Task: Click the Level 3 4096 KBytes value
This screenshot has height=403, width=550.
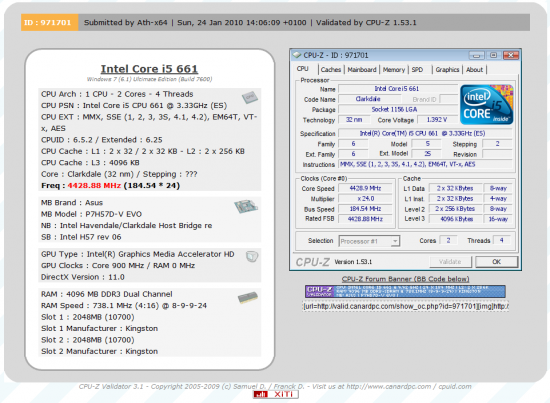Action: [456, 219]
